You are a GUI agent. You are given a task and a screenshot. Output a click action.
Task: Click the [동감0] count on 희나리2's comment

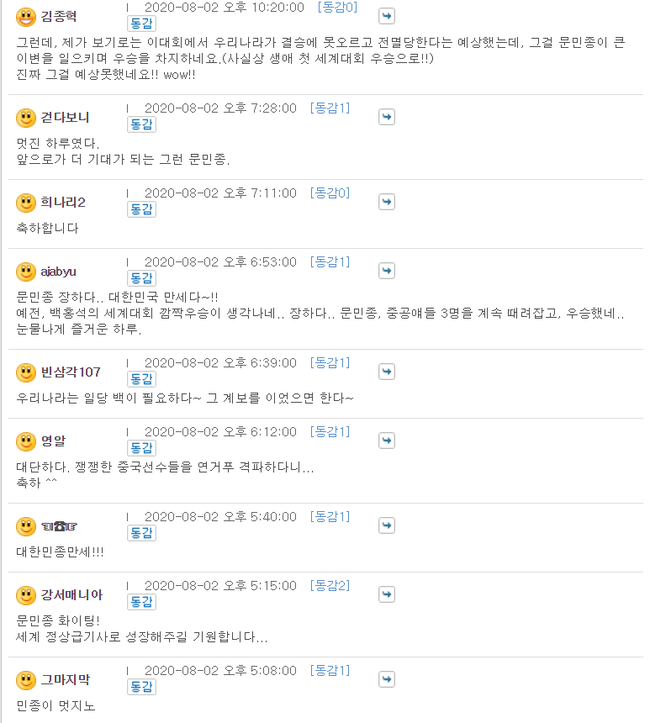[330, 193]
